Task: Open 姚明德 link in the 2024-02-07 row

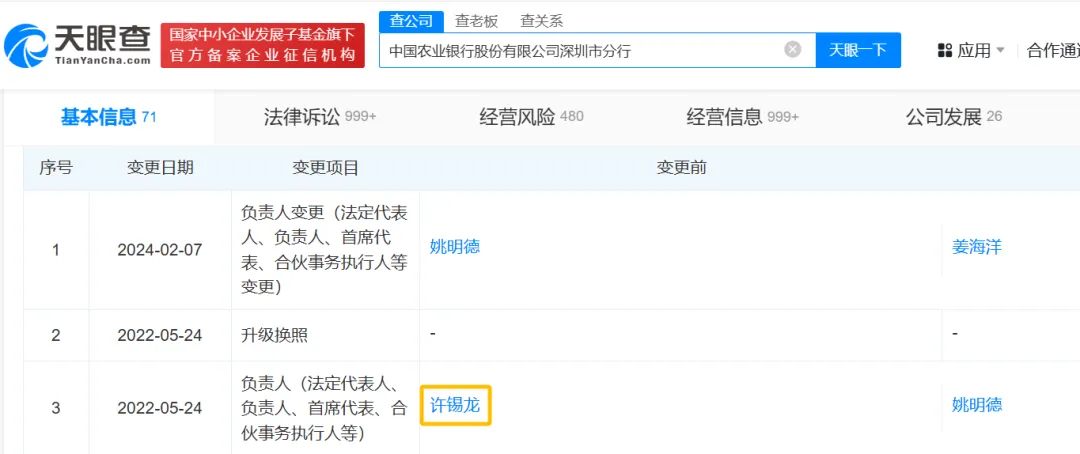Action: pos(455,247)
